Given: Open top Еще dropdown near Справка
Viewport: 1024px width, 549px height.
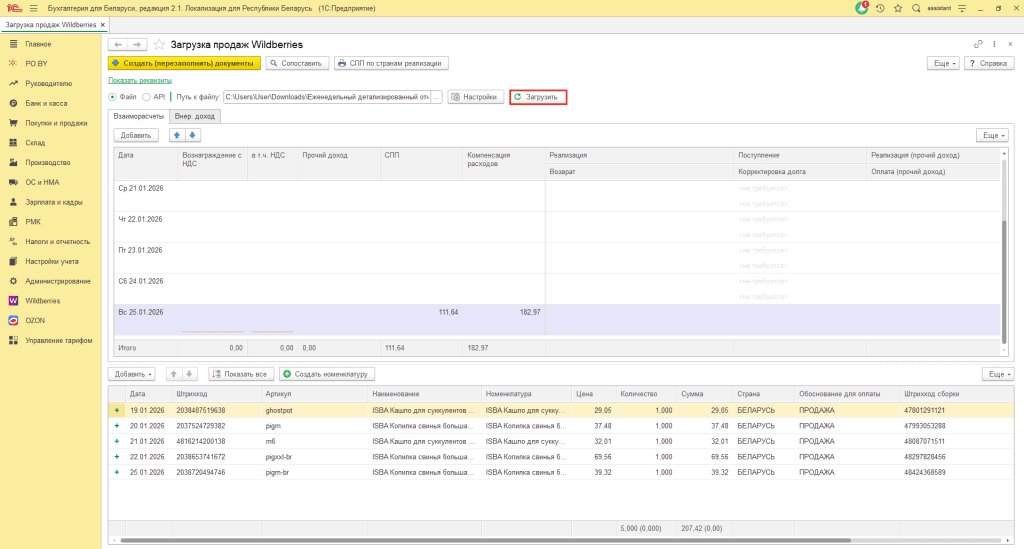Looking at the screenshot, I should (x=944, y=63).
